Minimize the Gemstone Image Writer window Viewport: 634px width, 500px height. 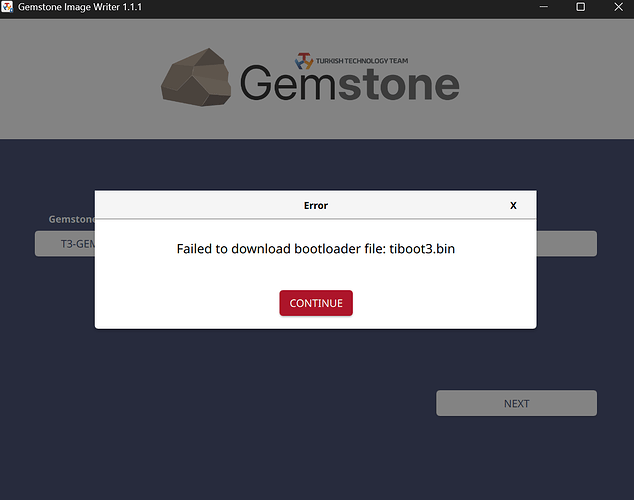click(x=543, y=7)
